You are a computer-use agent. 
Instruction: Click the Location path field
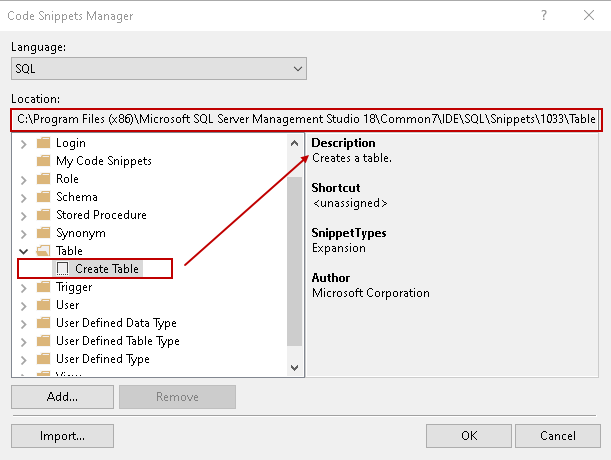point(305,120)
